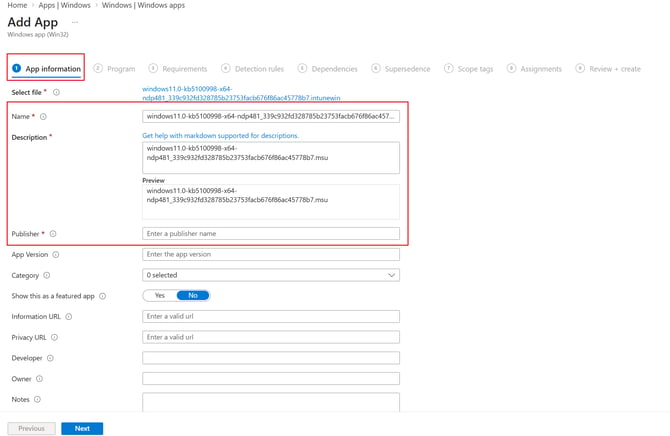Open Category info tooltip icon

pos(47,275)
